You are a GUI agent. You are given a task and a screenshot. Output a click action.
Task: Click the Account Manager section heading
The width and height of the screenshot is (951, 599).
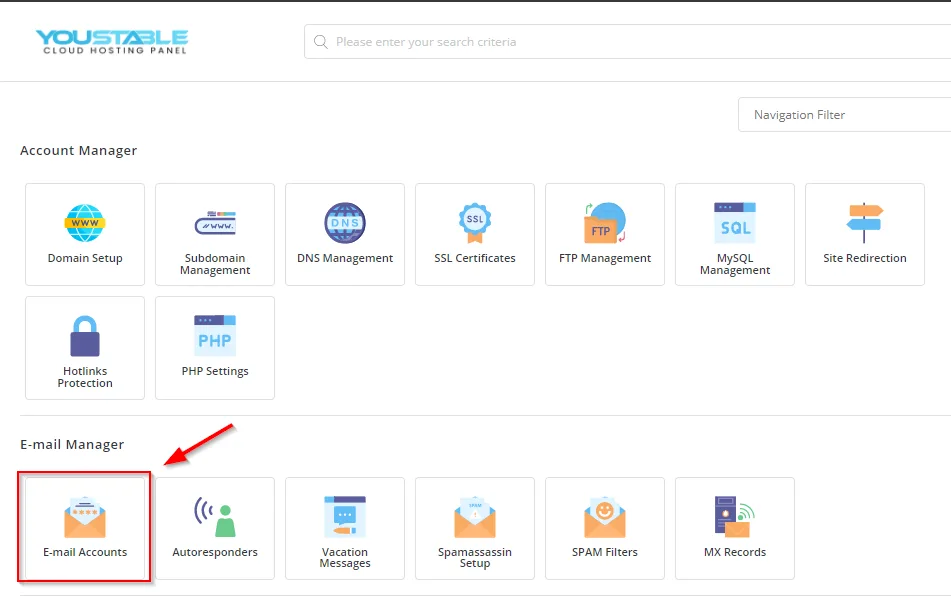coord(79,150)
